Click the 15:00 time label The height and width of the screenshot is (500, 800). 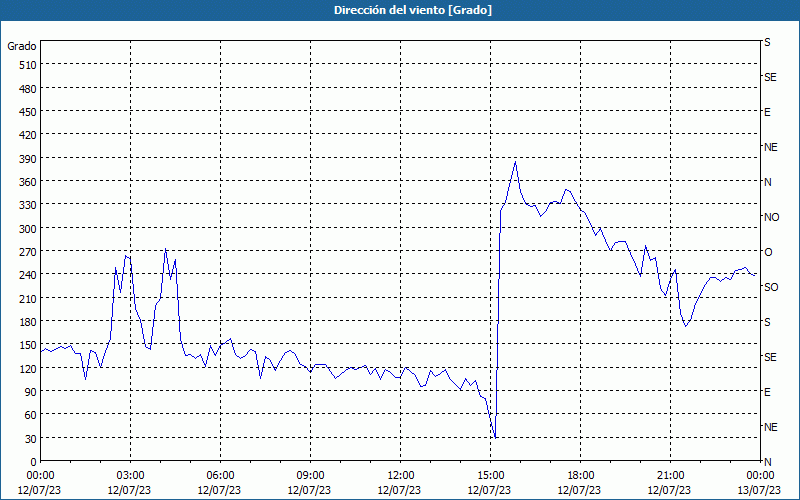(x=490, y=476)
